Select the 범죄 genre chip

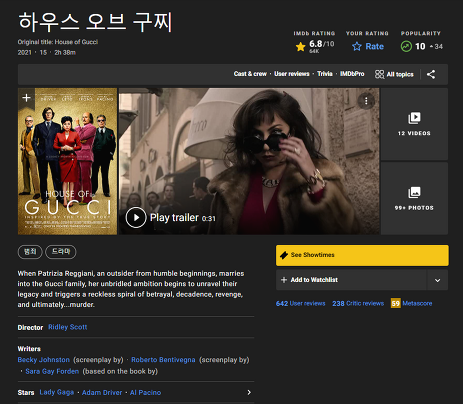coord(30,252)
